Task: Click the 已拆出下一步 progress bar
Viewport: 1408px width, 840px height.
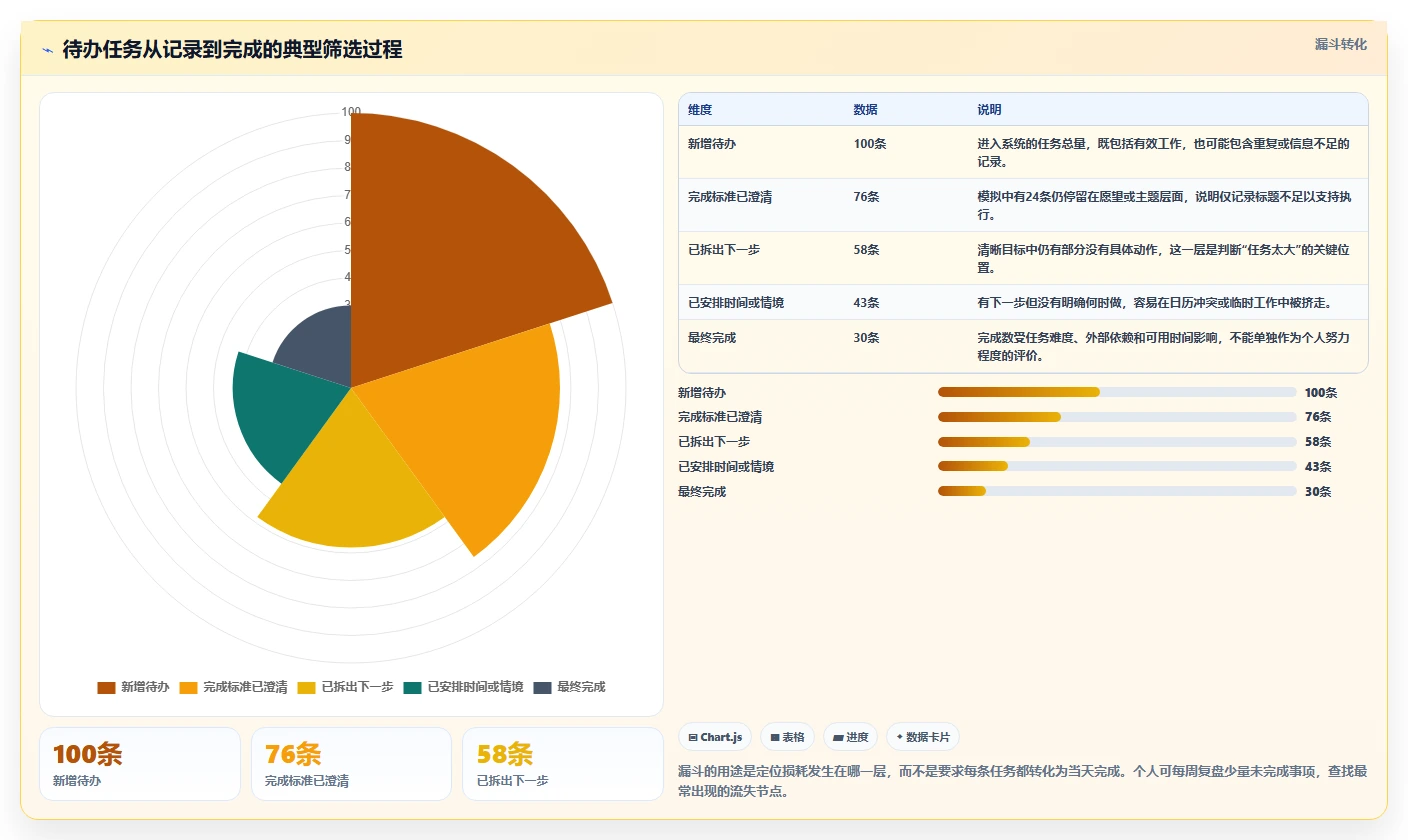Action: 1117,442
